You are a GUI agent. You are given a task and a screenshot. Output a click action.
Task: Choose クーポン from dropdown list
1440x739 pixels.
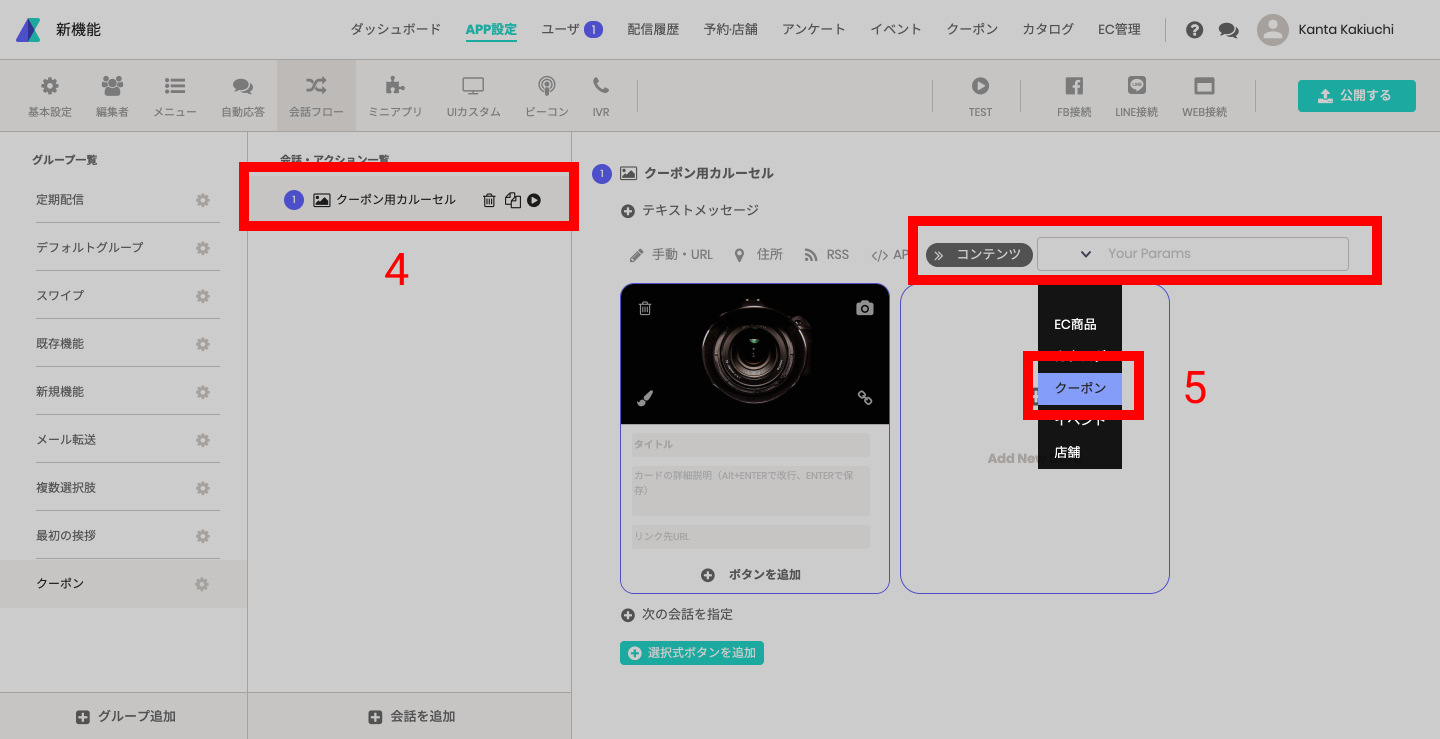coord(1080,388)
